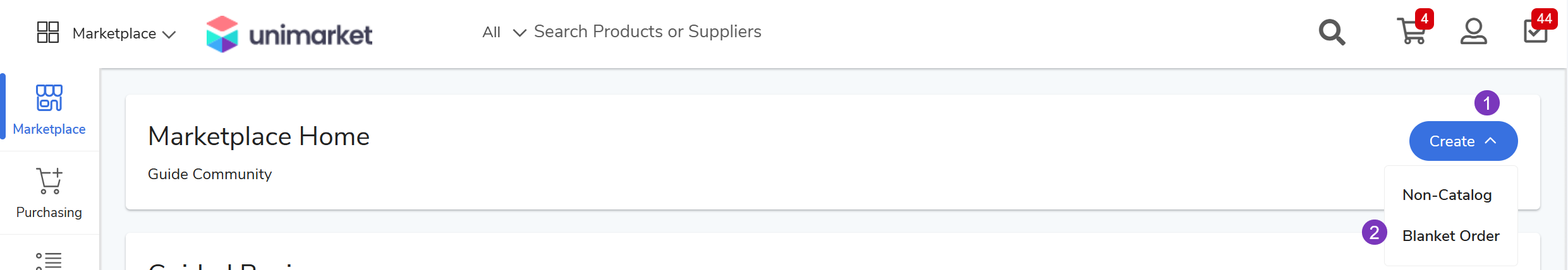Open the All search category dropdown
The width and height of the screenshot is (1568, 270).
pos(504,32)
